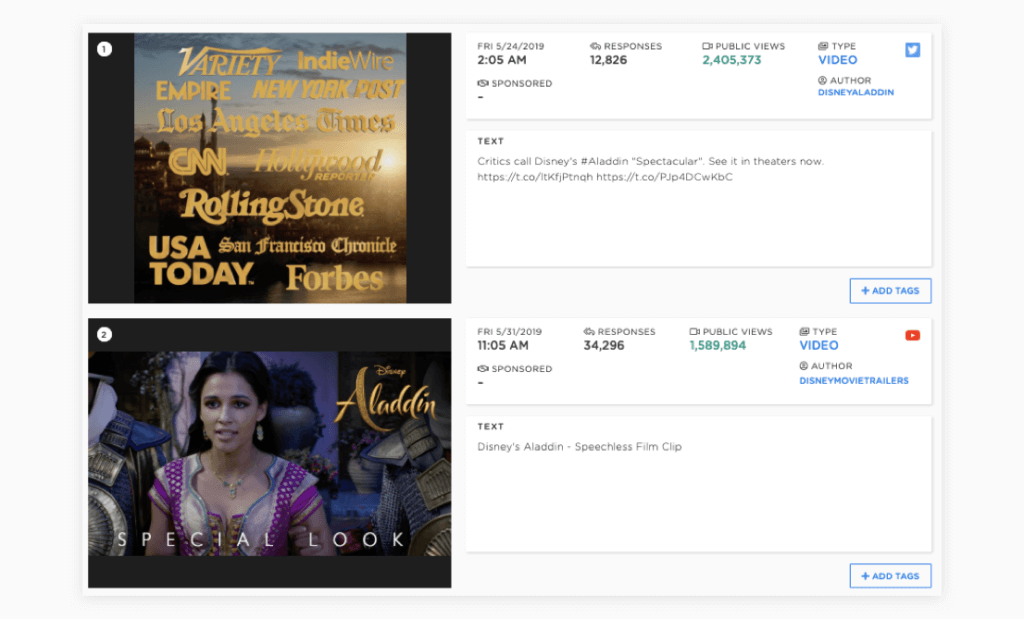Add tags to the Speechless Film Clip post
Screen dimensions: 1024x619
tap(890, 576)
